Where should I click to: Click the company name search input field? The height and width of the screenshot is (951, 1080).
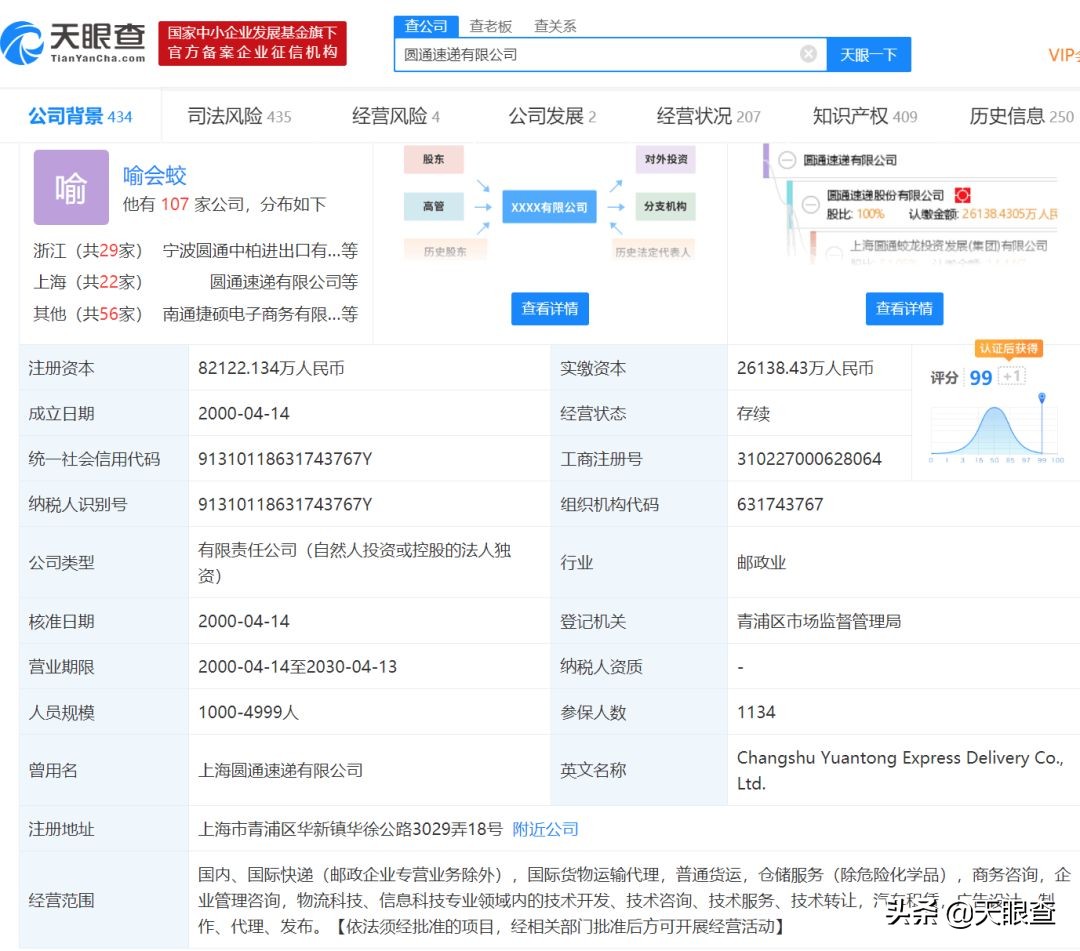tap(600, 55)
